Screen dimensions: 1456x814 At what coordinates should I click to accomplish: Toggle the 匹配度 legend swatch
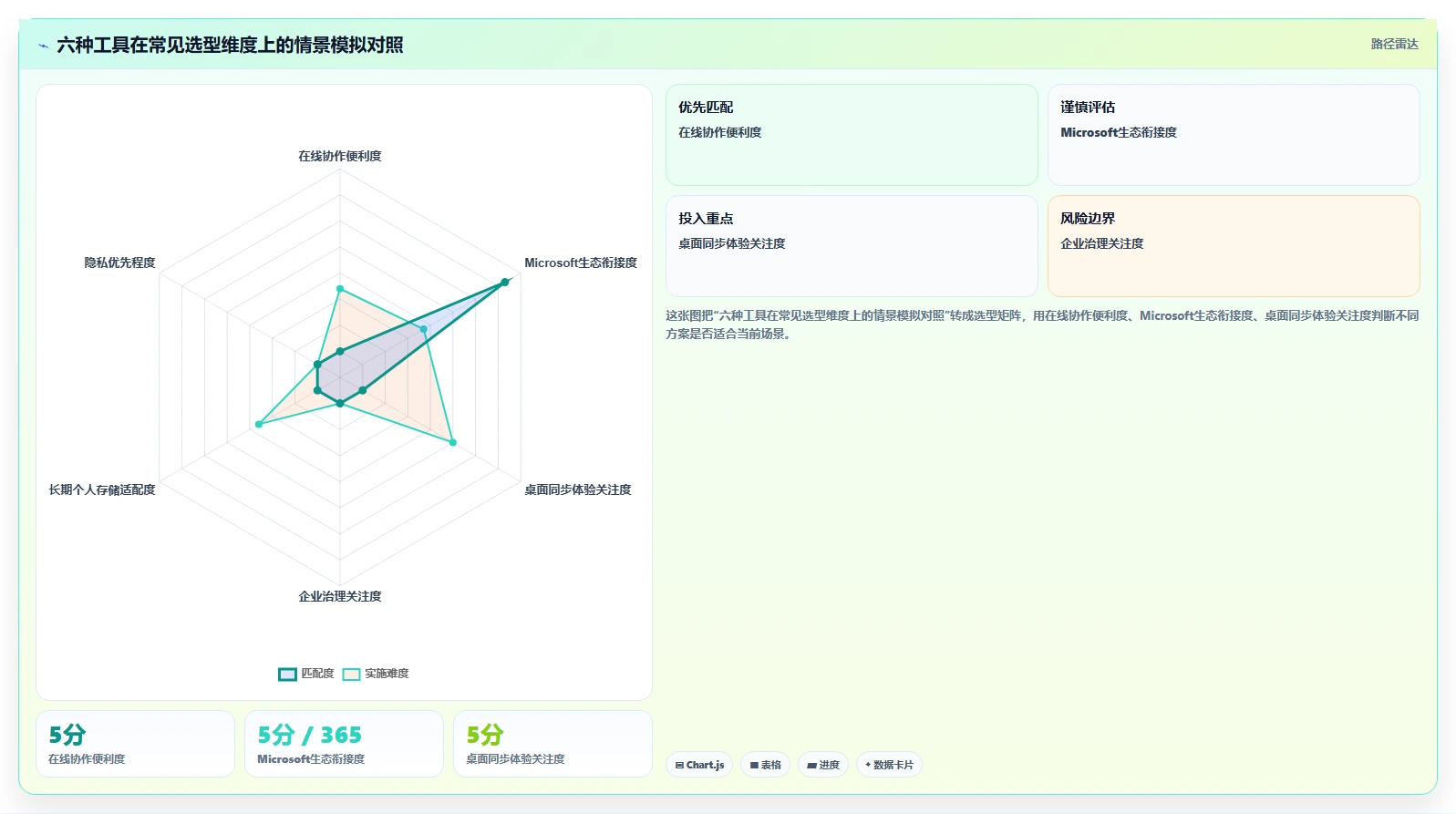tap(287, 674)
